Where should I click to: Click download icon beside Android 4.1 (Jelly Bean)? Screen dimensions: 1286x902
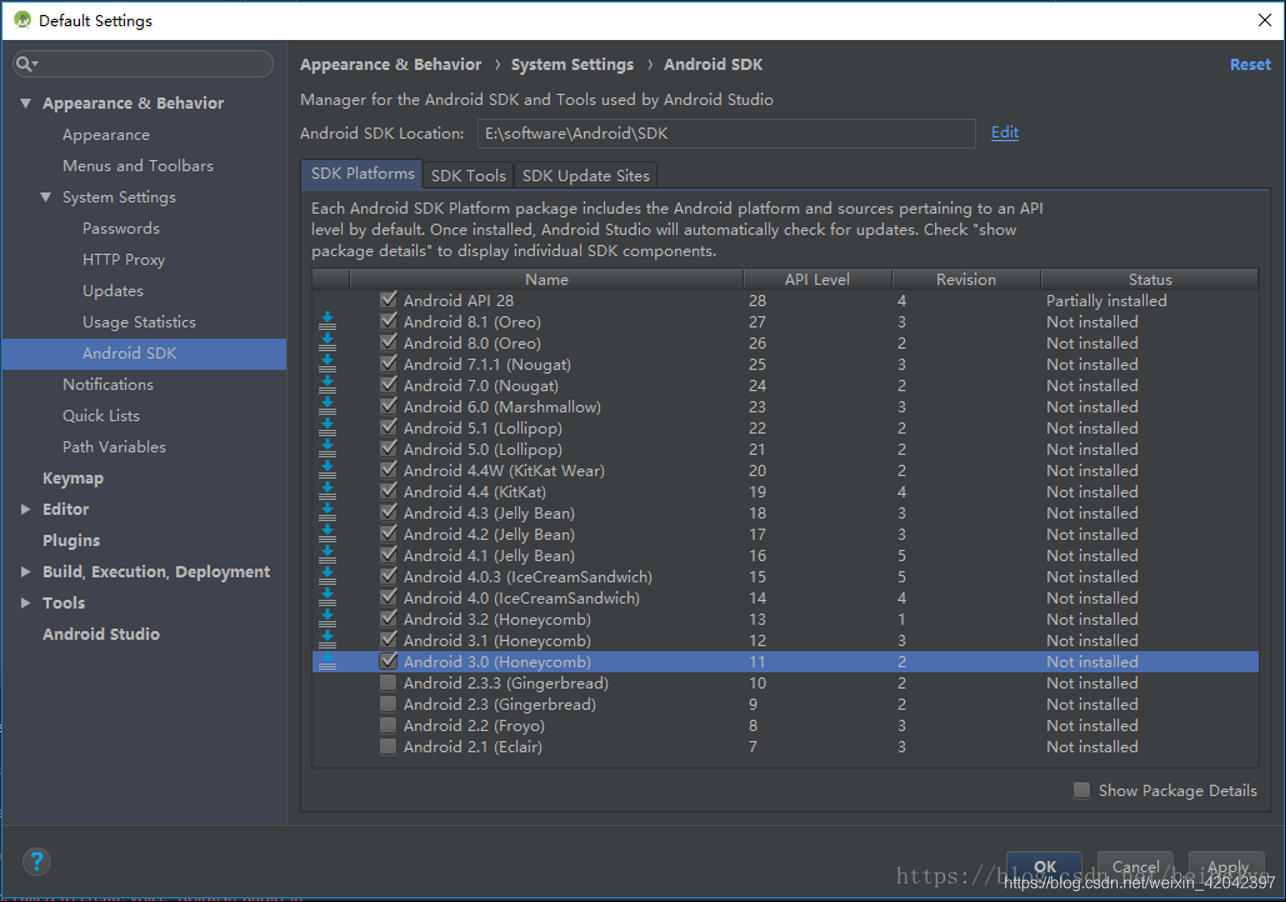[x=327, y=556]
